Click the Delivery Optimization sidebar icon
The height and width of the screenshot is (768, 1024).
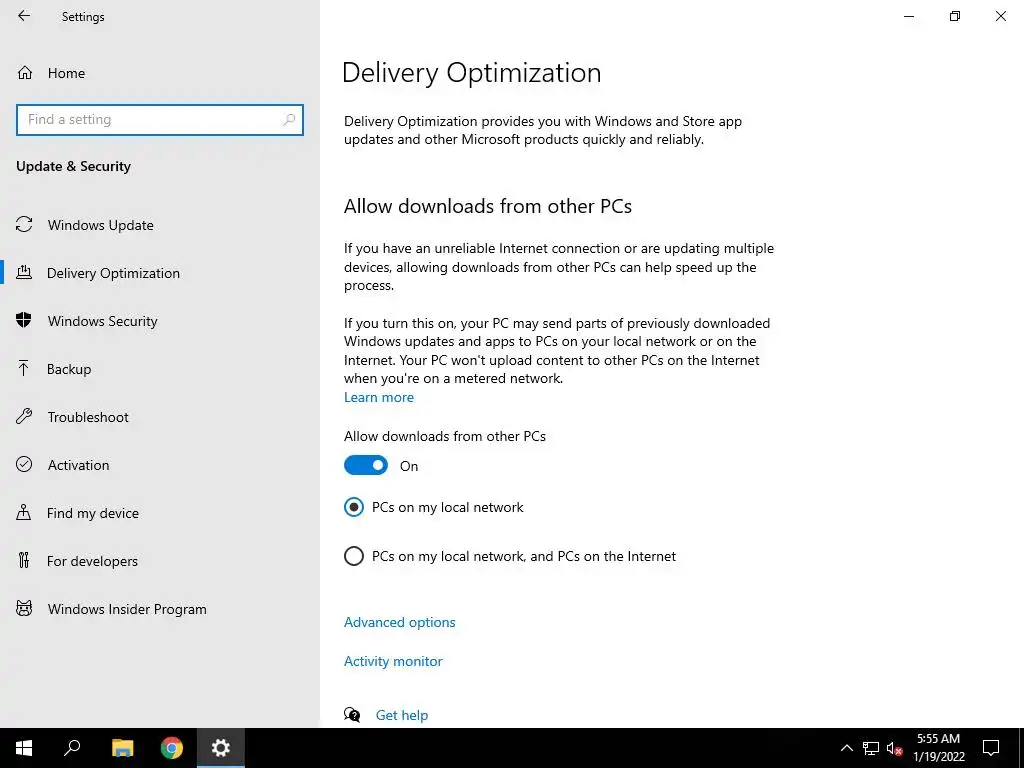point(24,272)
